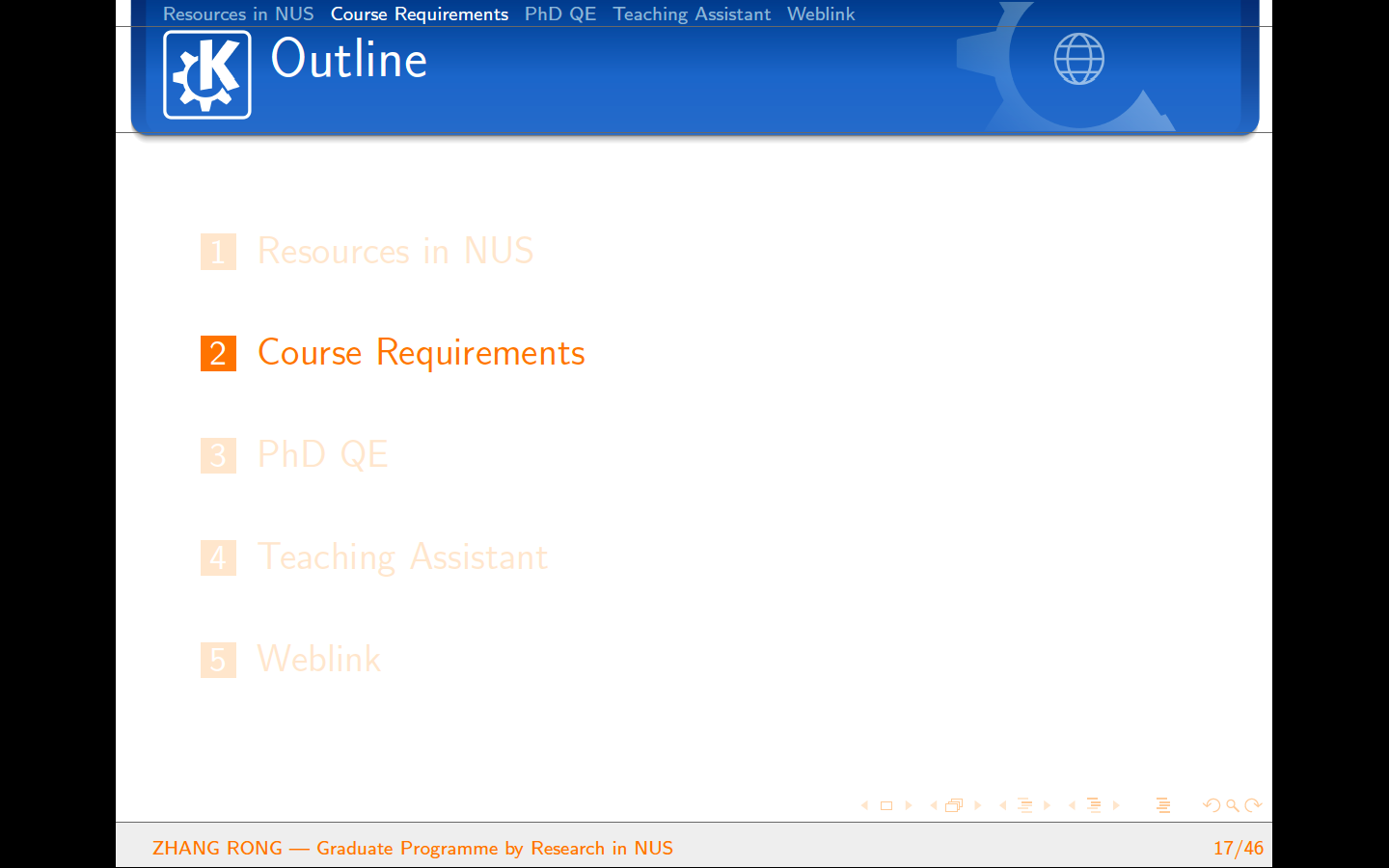The height and width of the screenshot is (868, 1389).
Task: Click the next frame arrow icon
Action: click(x=977, y=805)
